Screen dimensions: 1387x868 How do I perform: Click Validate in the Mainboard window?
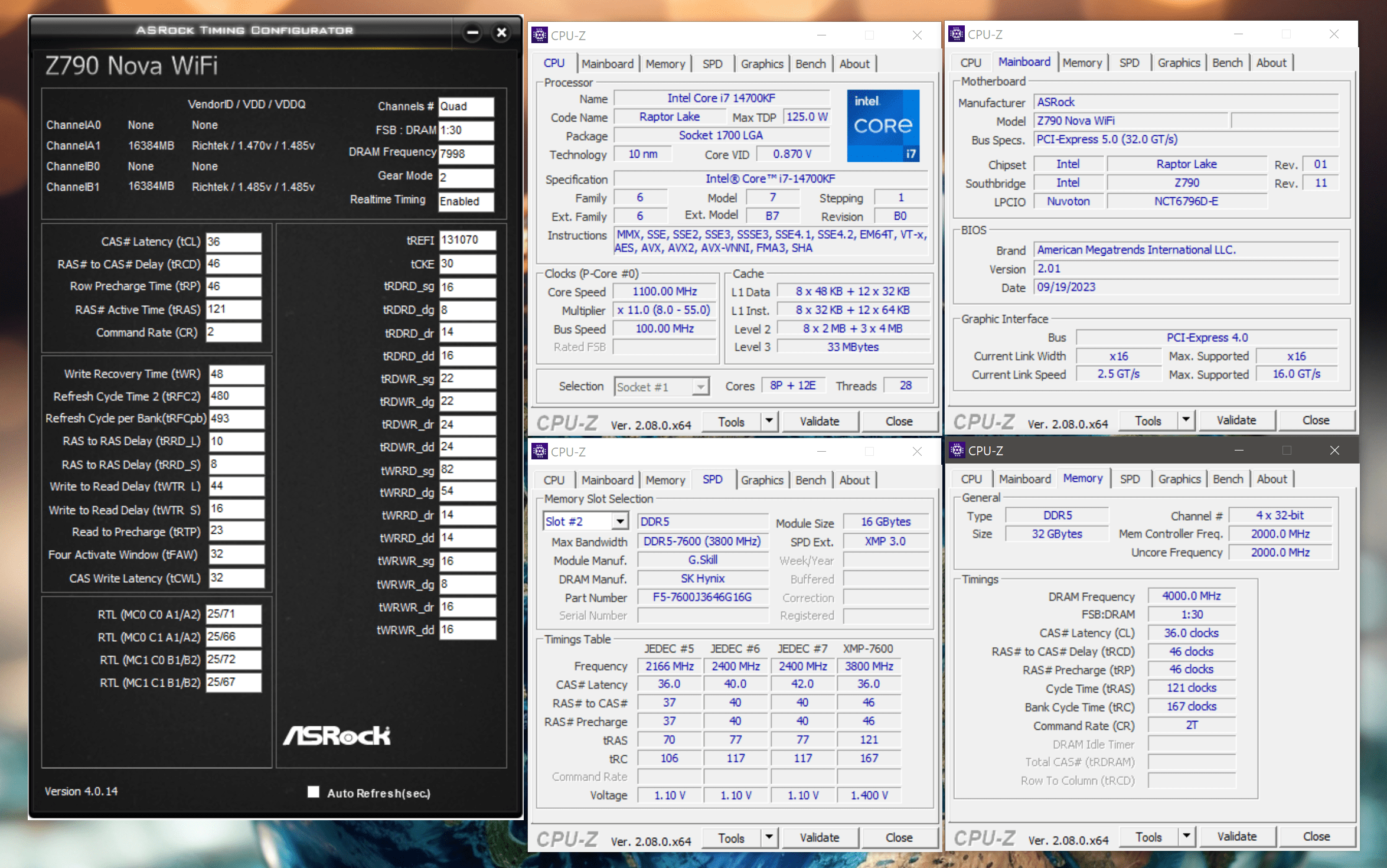coord(1236,420)
